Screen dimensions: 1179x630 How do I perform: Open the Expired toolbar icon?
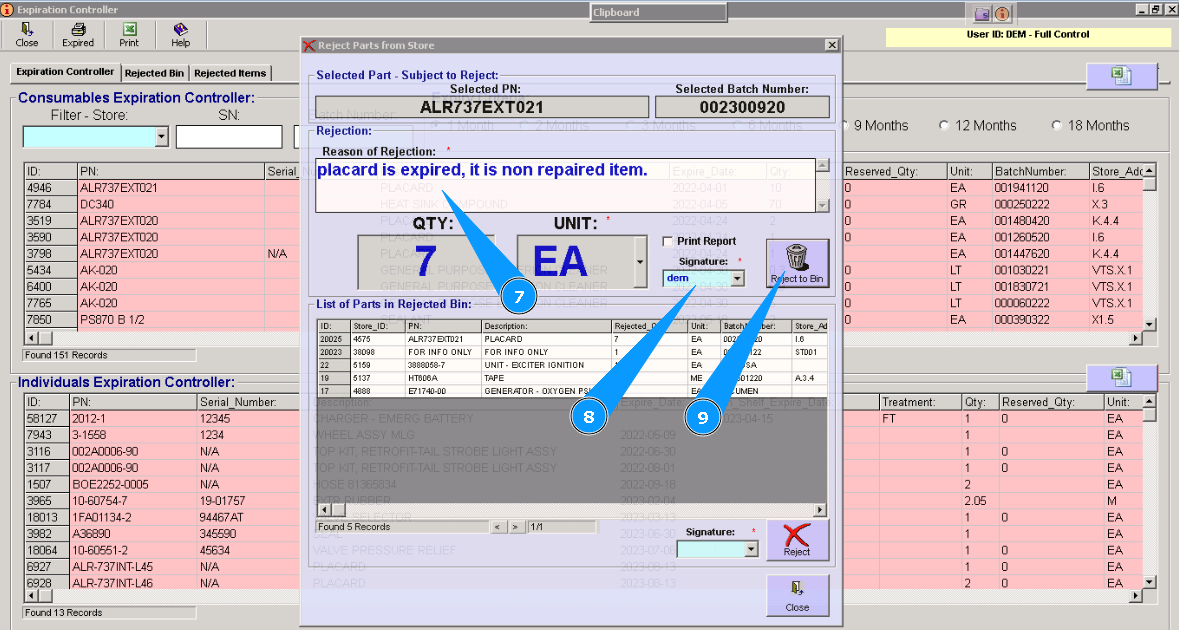pyautogui.click(x=77, y=35)
